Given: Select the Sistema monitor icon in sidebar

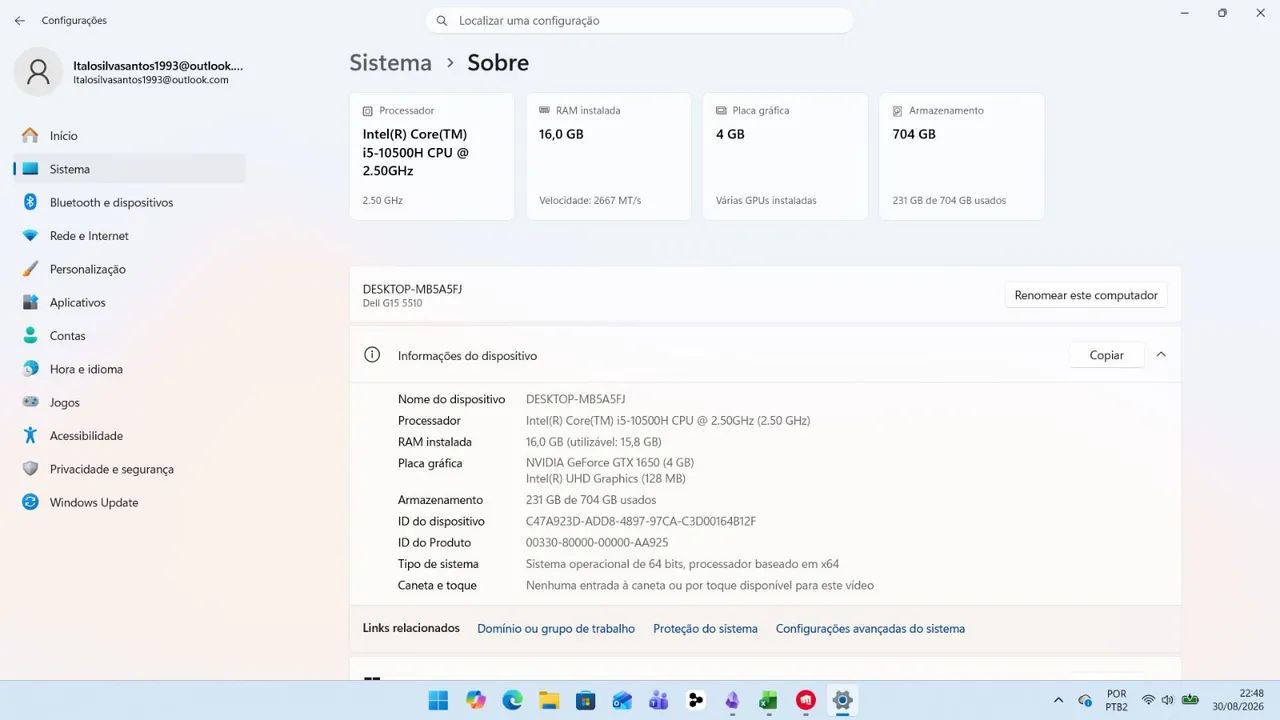Looking at the screenshot, I should (x=30, y=169).
